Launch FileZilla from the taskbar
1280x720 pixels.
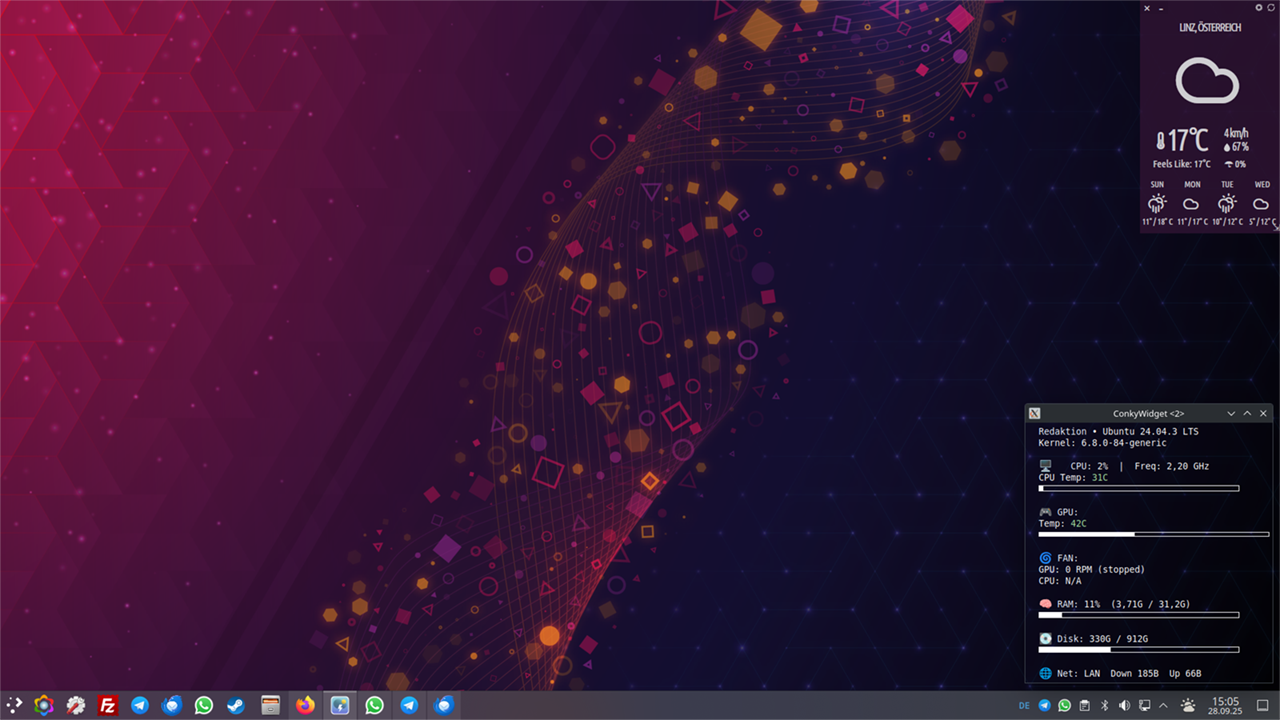pyautogui.click(x=107, y=705)
